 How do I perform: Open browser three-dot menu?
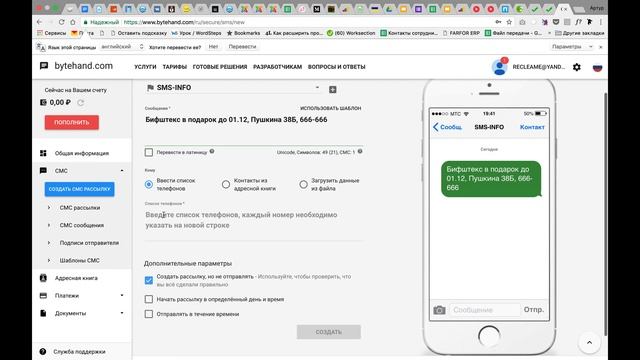tap(600, 22)
